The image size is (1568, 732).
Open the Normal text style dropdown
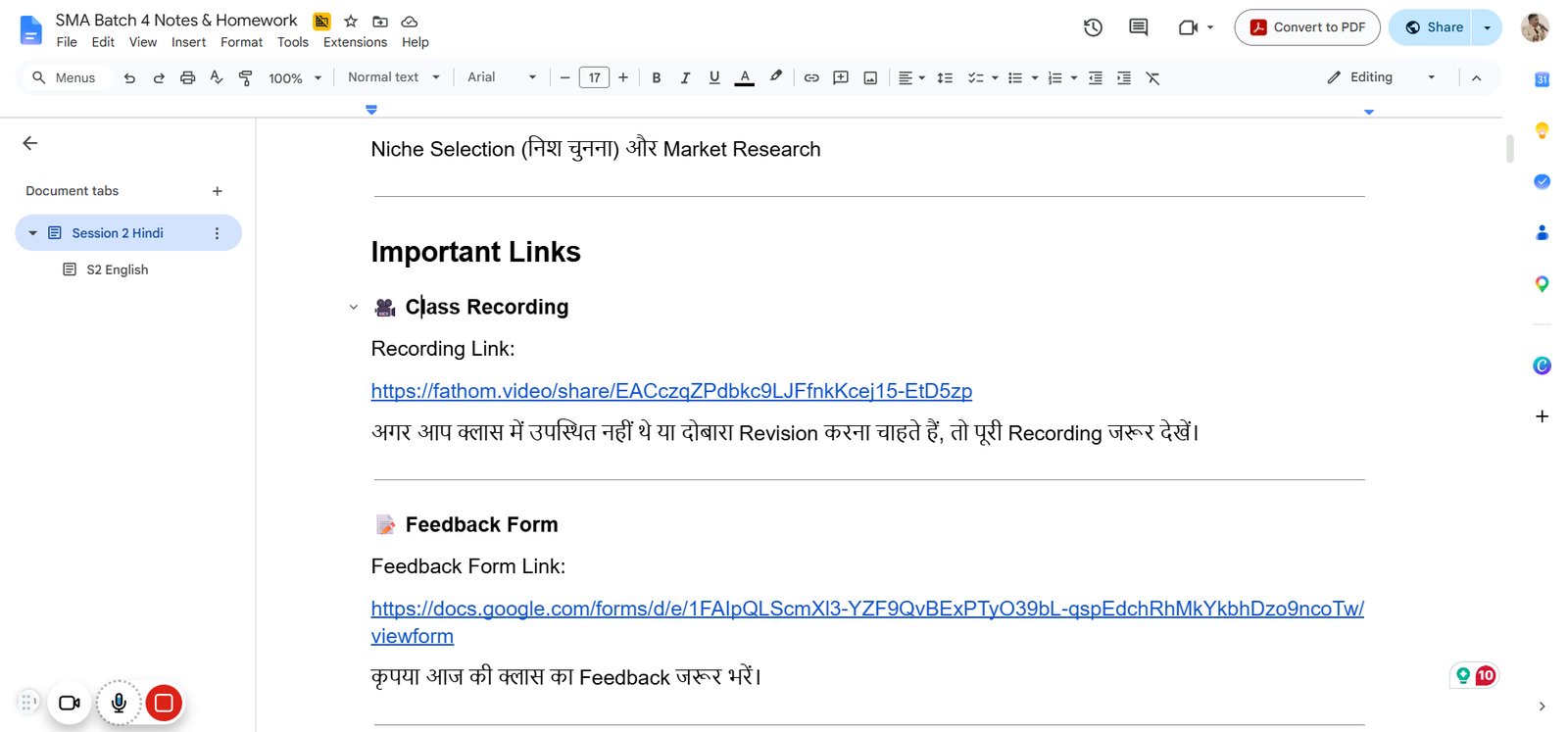[394, 77]
